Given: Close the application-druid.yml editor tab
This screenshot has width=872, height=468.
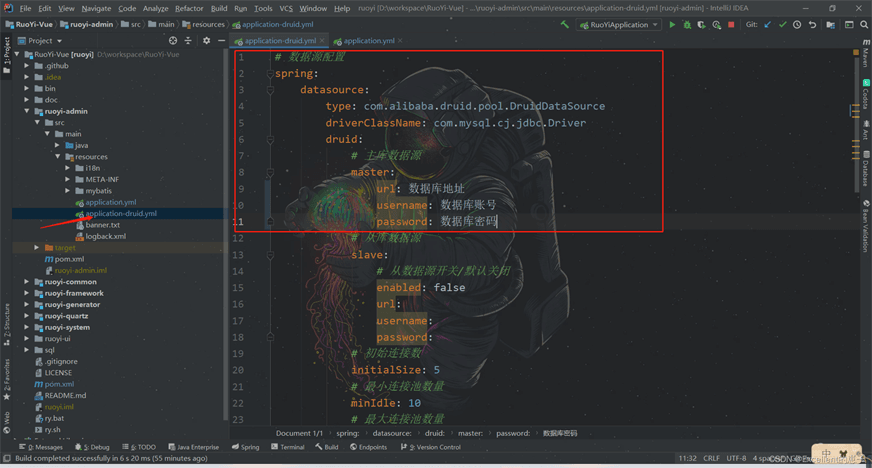Looking at the screenshot, I should pyautogui.click(x=321, y=41).
